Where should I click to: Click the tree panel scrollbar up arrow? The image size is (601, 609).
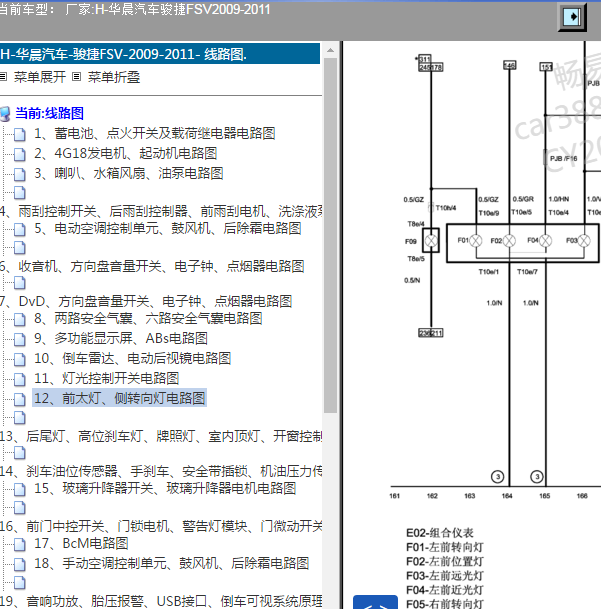[330, 50]
